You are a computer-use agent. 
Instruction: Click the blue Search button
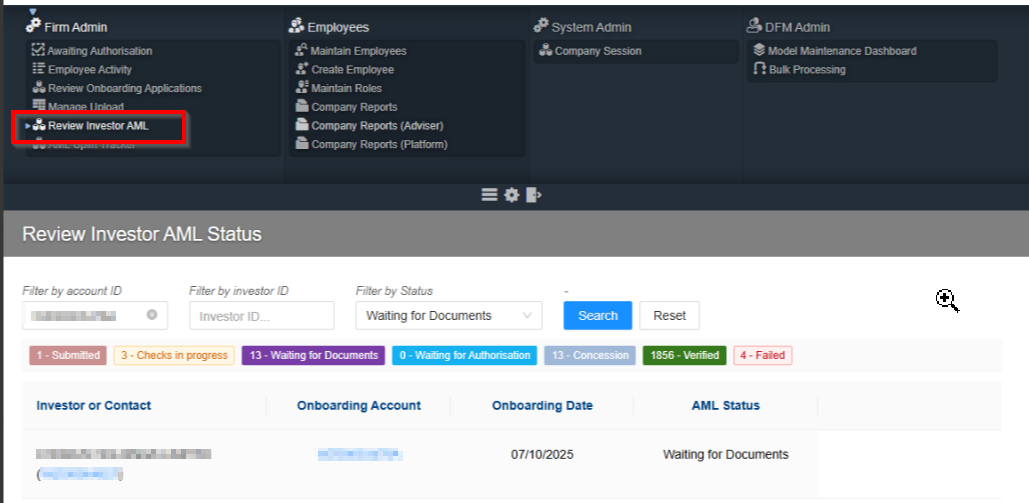point(598,315)
